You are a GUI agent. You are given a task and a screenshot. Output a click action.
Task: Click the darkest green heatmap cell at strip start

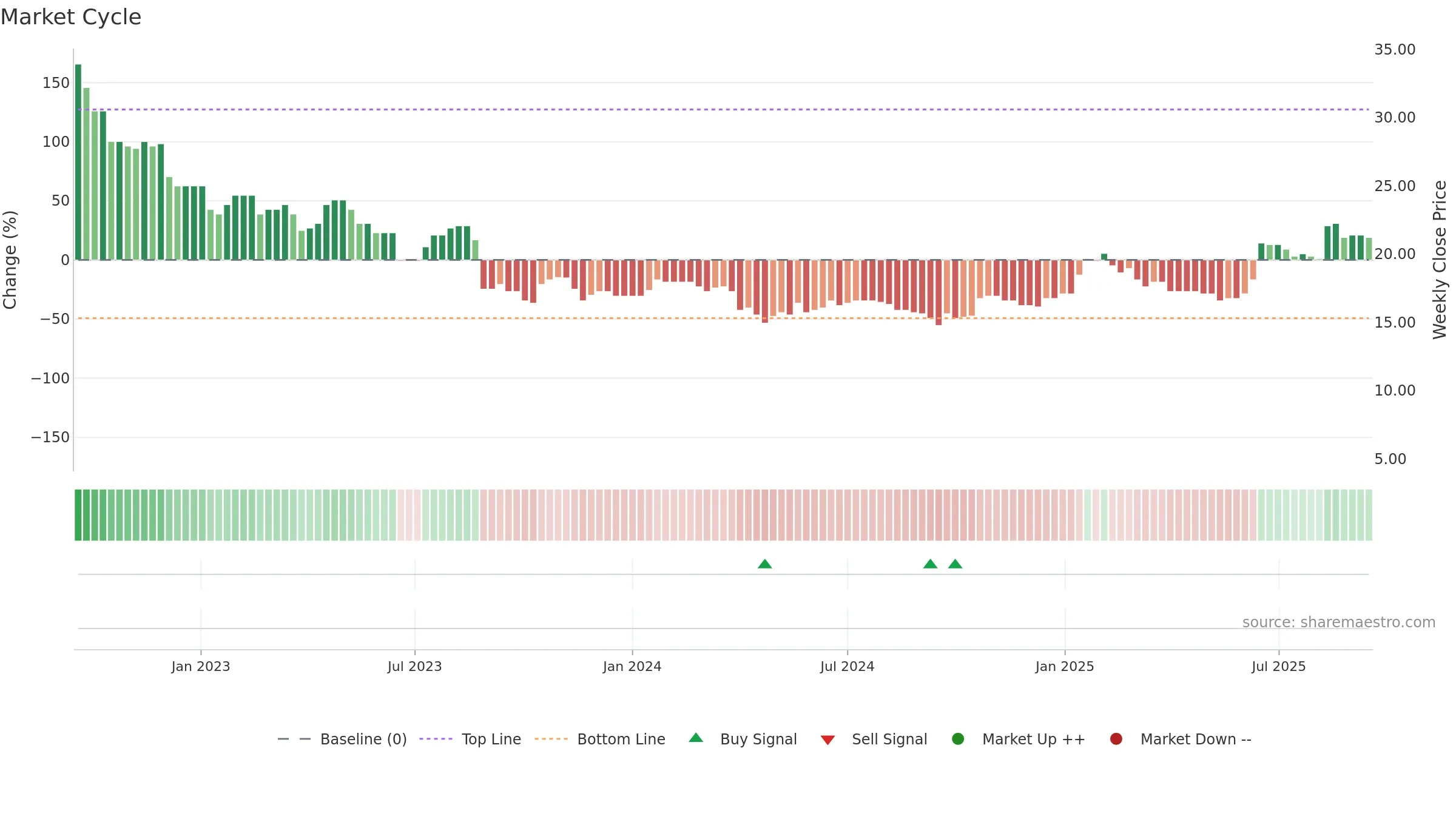[x=78, y=515]
